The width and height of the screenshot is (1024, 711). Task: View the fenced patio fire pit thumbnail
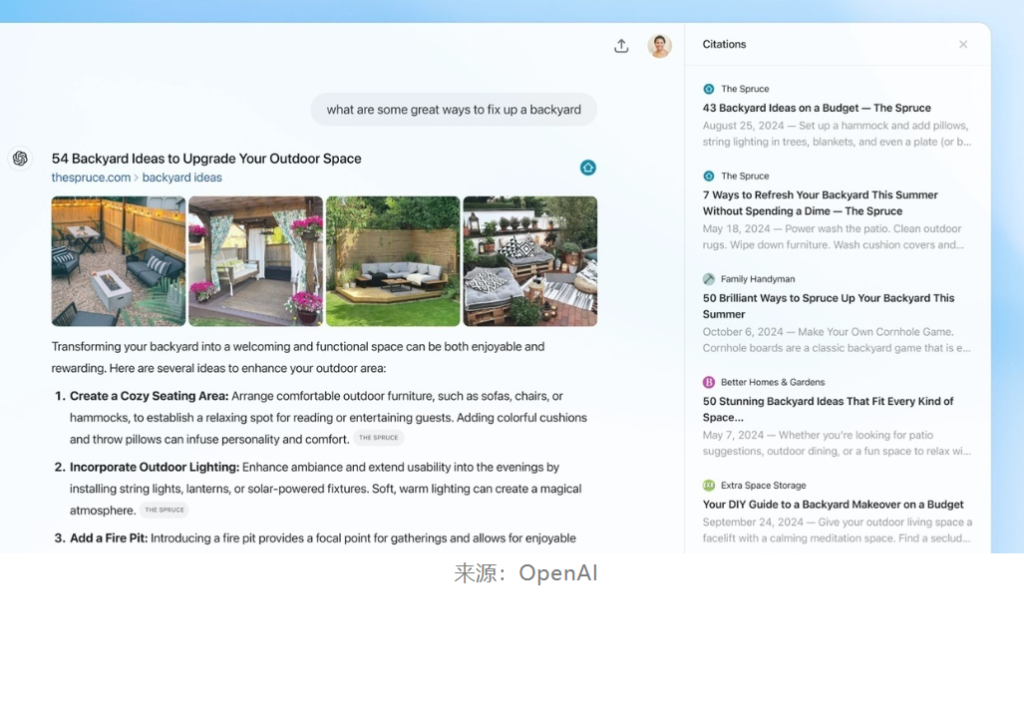click(x=118, y=261)
